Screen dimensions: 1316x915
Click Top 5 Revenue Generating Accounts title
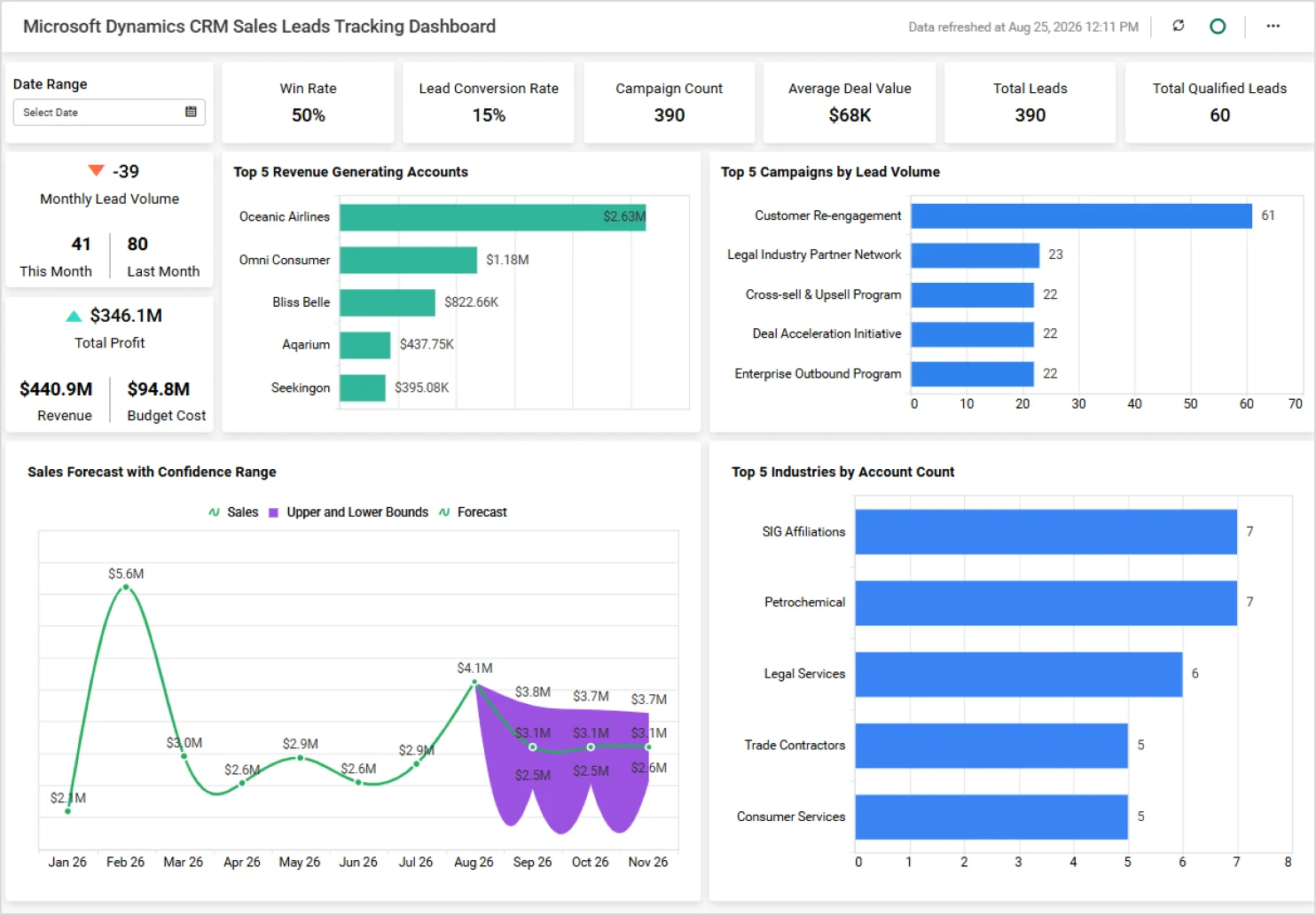click(x=350, y=172)
